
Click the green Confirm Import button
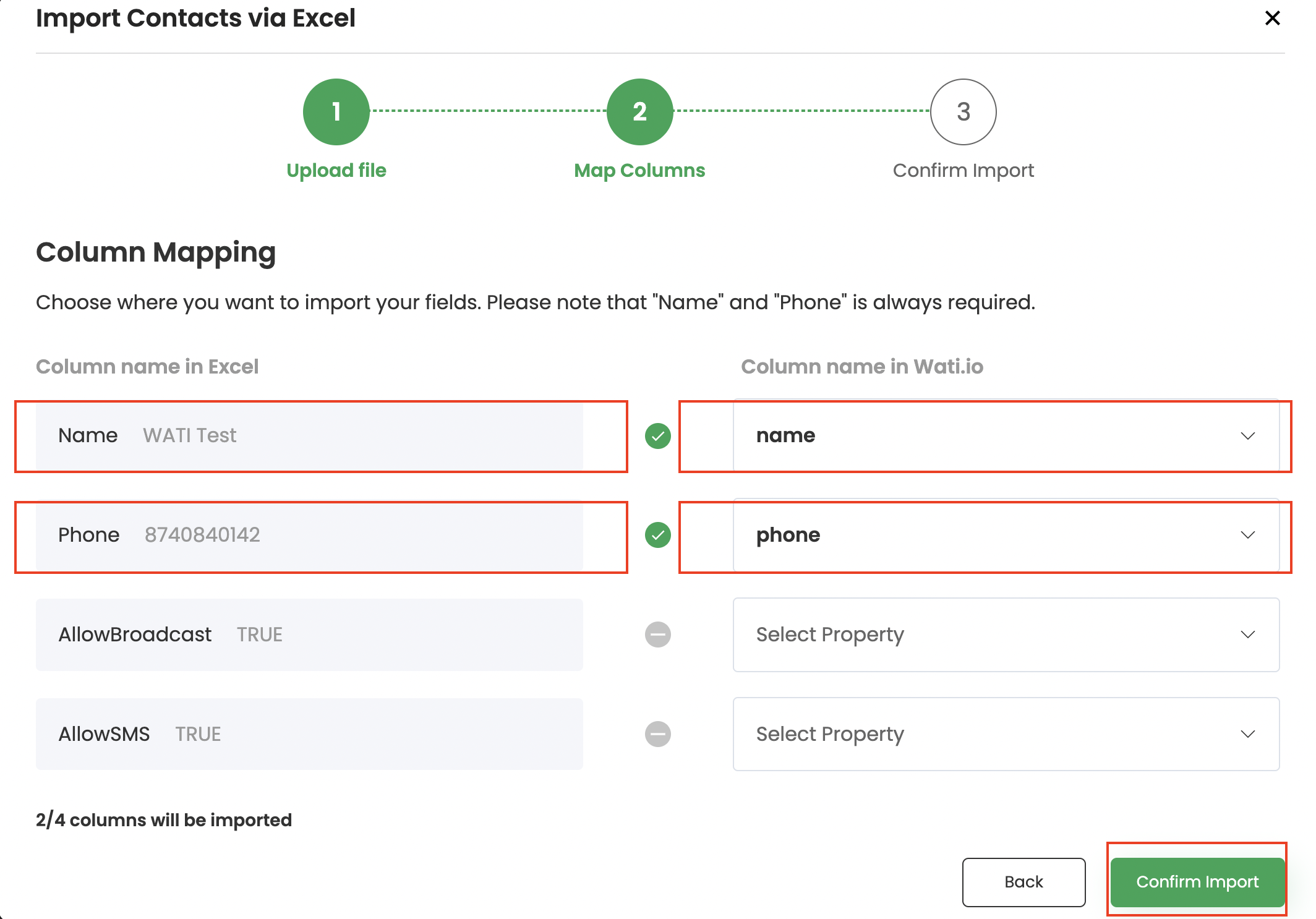(x=1197, y=882)
